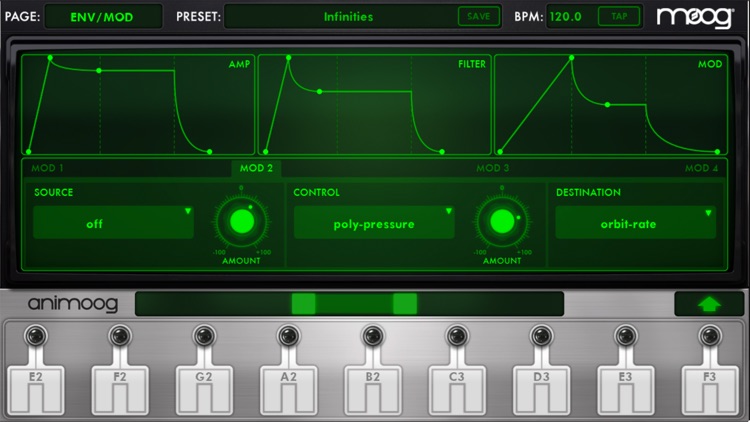
Task: Open the animoog logo label
Action: pos(73,304)
